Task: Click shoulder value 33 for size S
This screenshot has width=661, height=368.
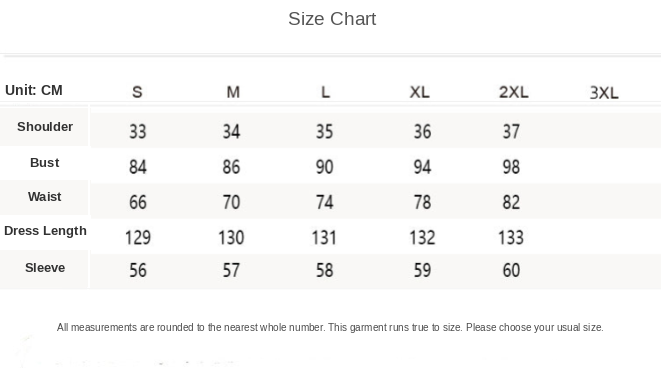Action: pyautogui.click(x=138, y=132)
